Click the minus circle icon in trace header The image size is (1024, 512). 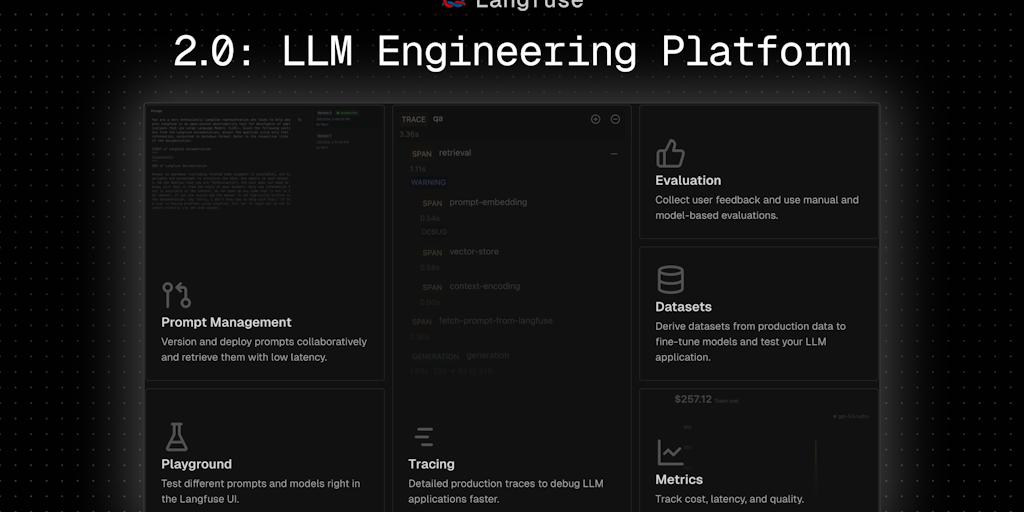[x=615, y=119]
